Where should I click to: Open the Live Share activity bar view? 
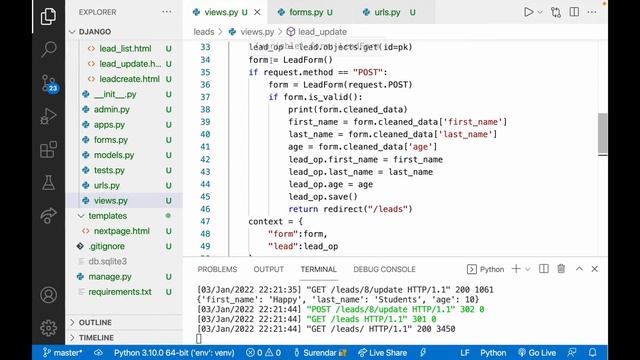pyautogui.click(x=48, y=216)
